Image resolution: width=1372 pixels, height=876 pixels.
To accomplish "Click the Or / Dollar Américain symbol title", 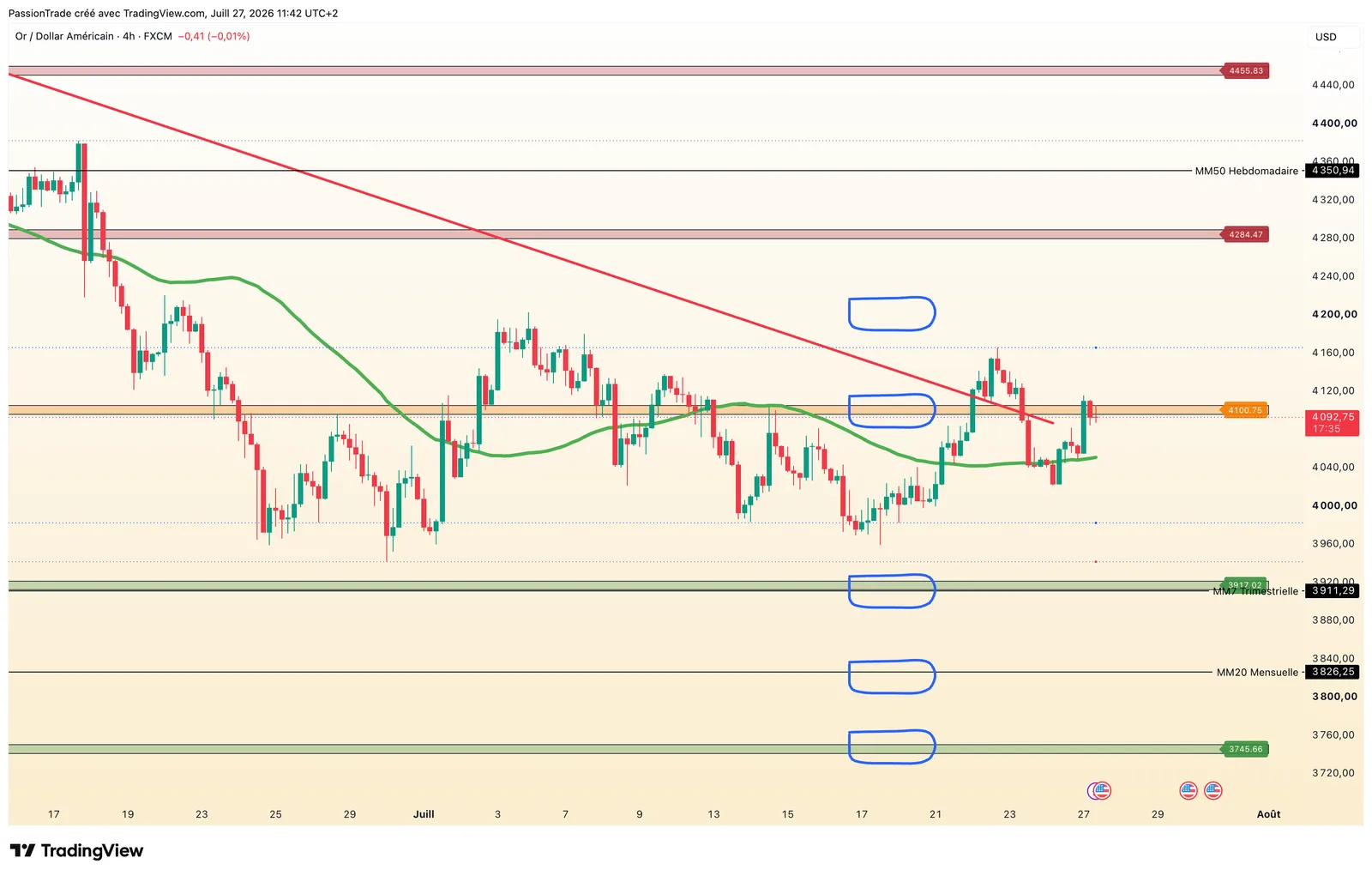I will pos(64,36).
